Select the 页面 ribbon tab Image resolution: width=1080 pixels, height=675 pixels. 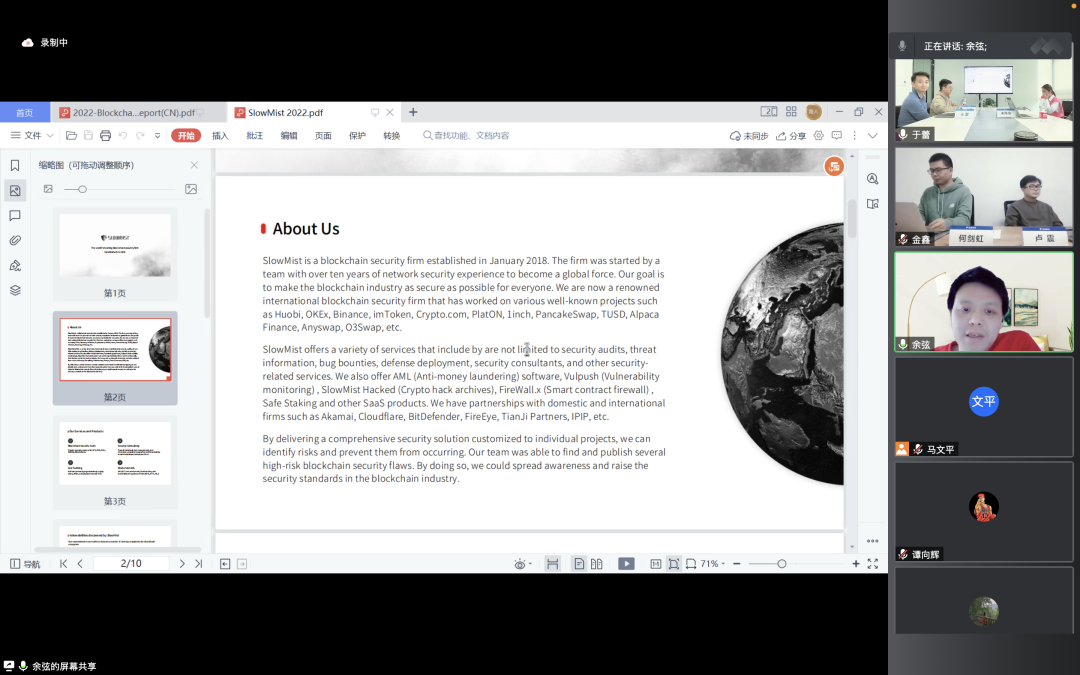tap(323, 136)
